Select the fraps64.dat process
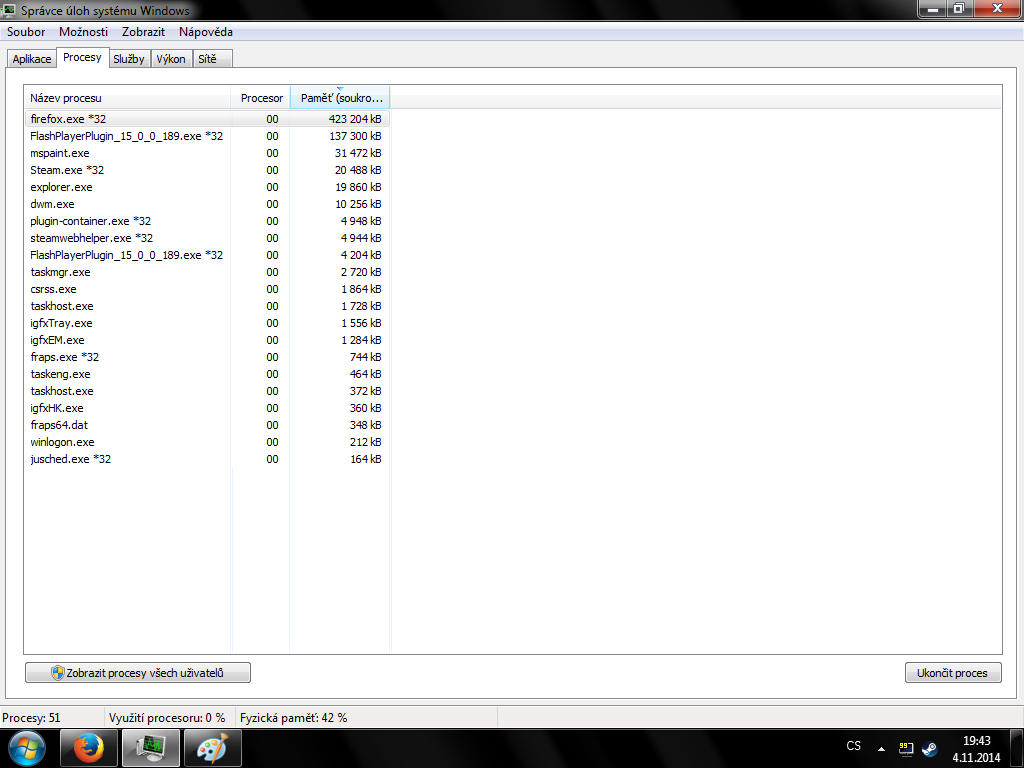The height and width of the screenshot is (768, 1024). 207,424
